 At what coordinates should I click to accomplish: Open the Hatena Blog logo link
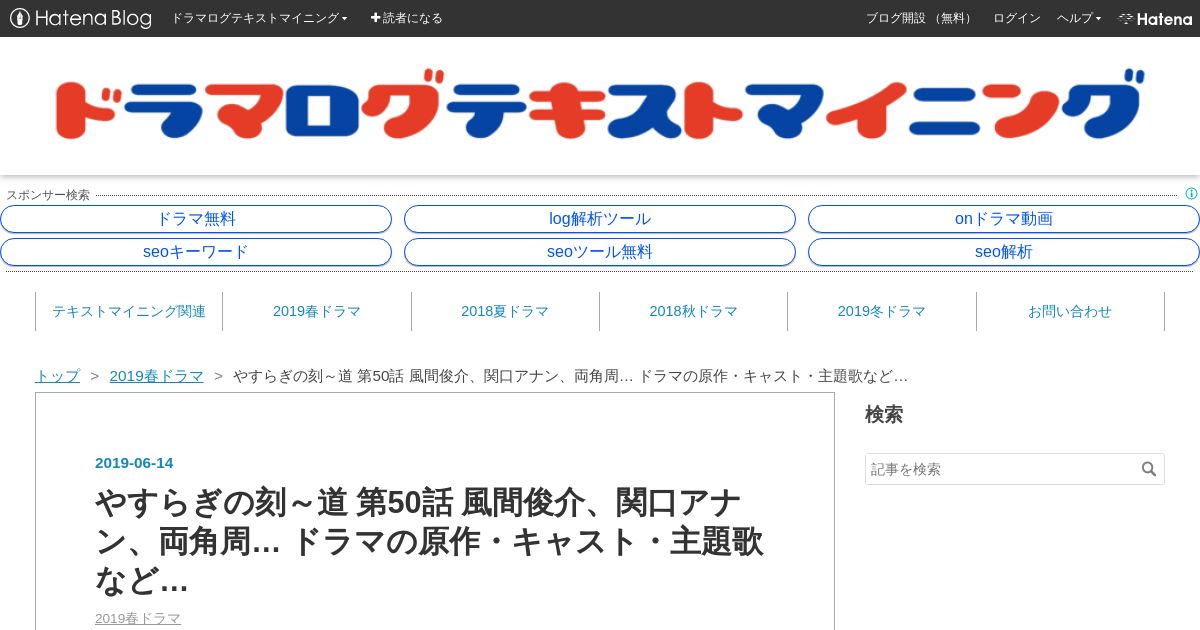[81, 18]
